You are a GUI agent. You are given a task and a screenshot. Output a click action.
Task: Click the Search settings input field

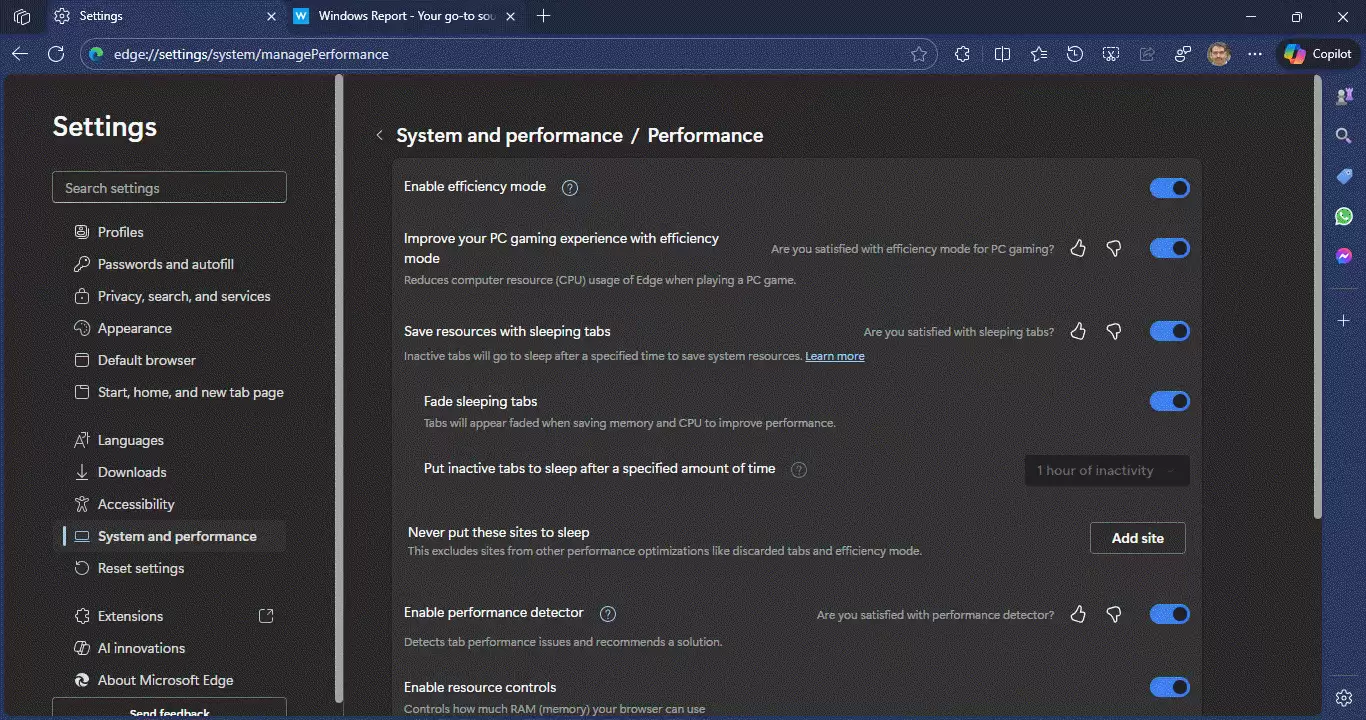[169, 188]
